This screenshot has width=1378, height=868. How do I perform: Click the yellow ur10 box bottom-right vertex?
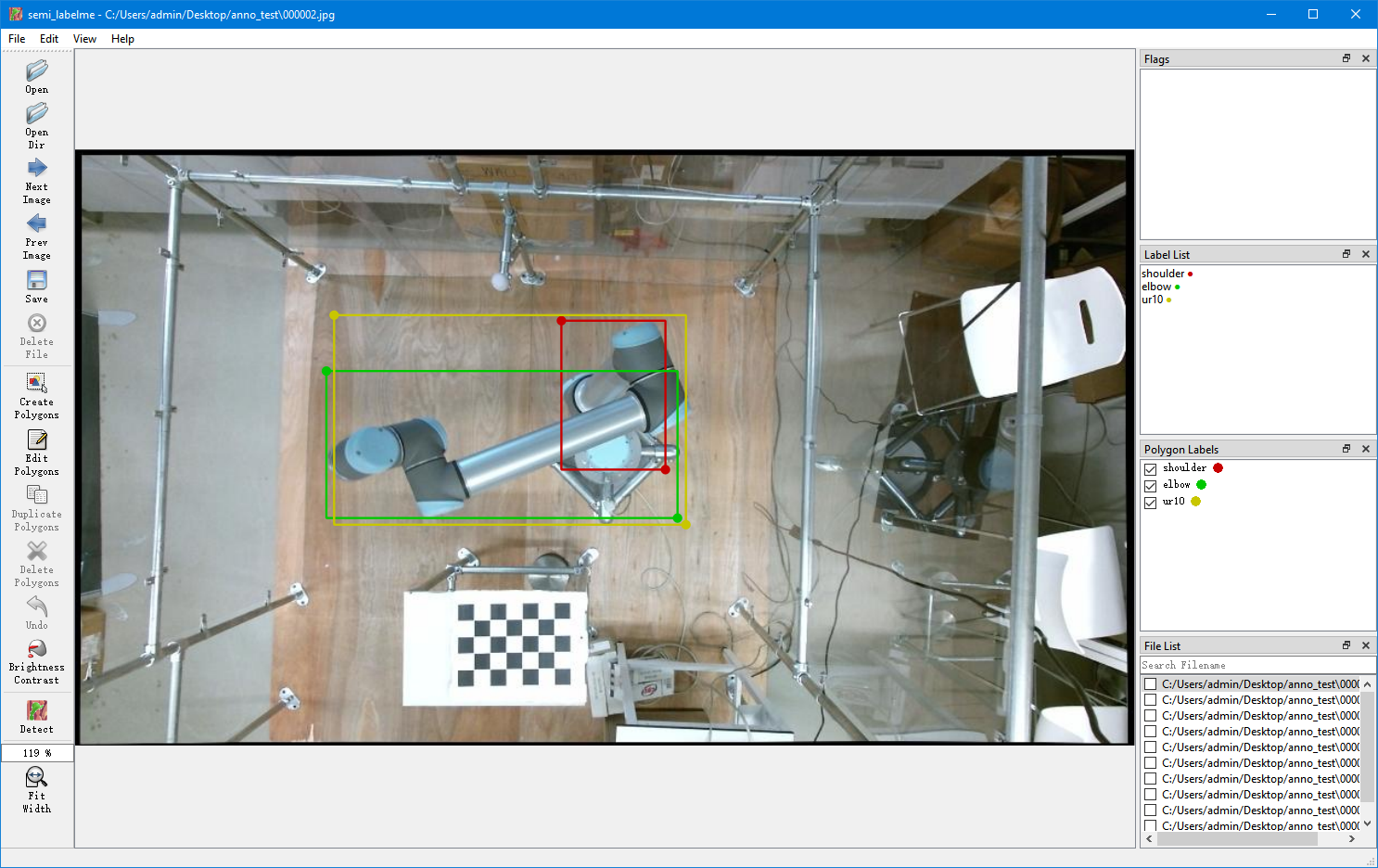coord(686,525)
